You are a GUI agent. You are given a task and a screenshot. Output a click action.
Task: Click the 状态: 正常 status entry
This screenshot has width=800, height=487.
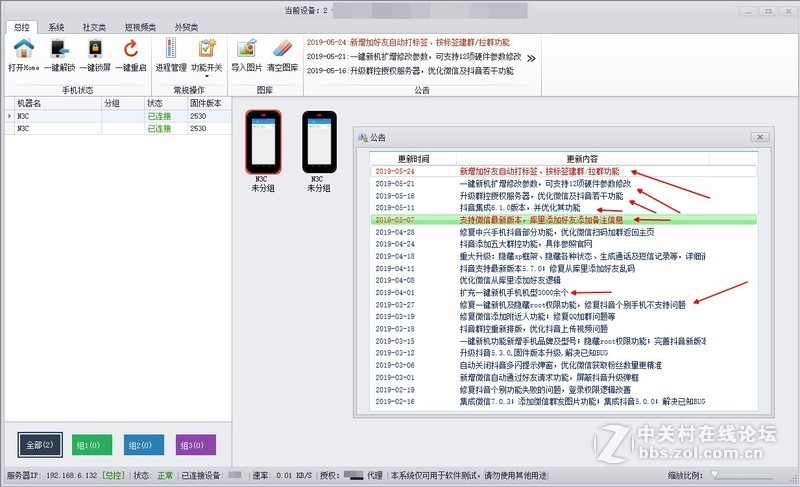(153, 475)
